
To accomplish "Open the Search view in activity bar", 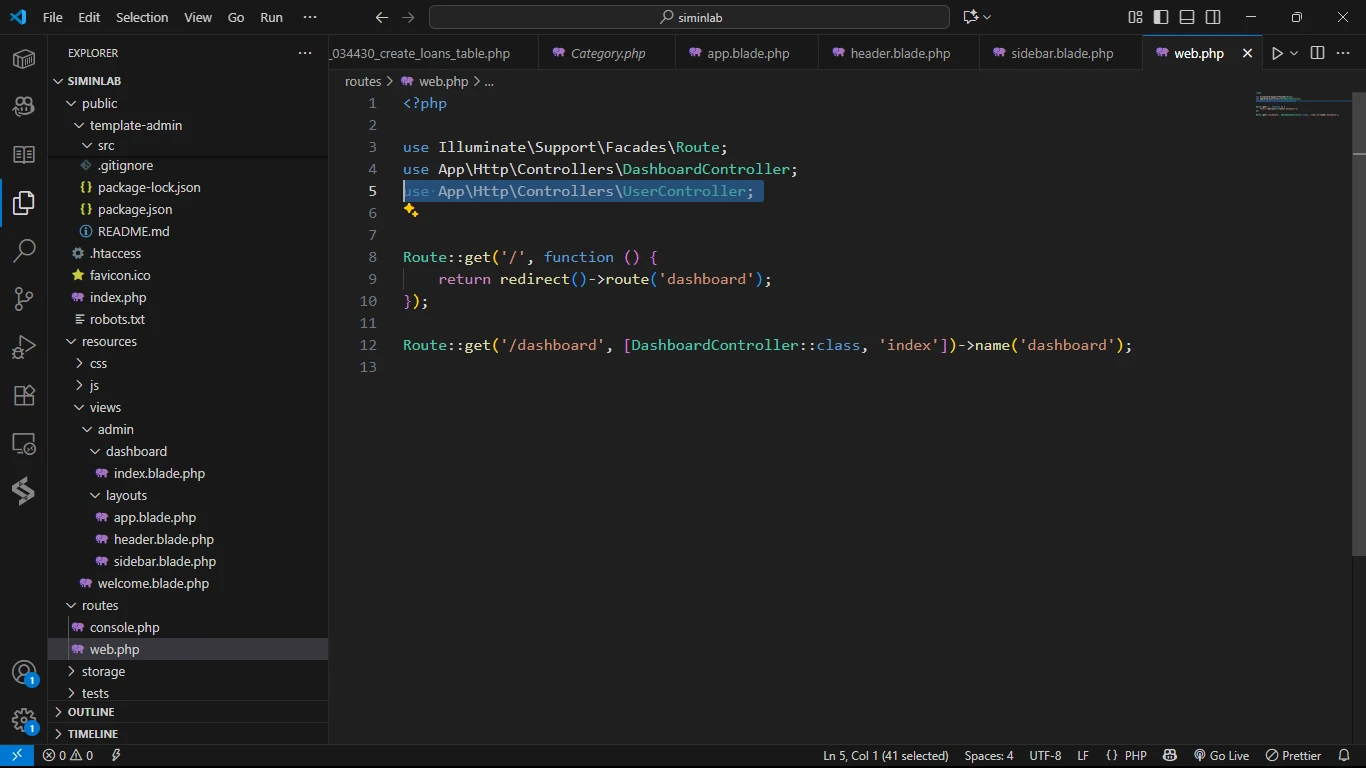I will [24, 250].
